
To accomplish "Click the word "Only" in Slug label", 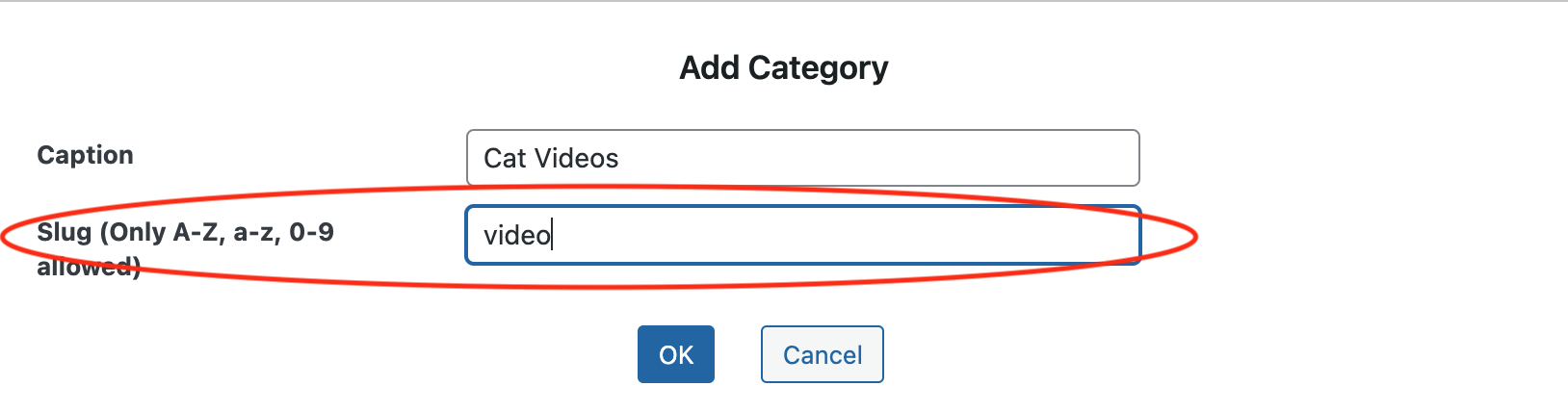I will click(x=137, y=232).
